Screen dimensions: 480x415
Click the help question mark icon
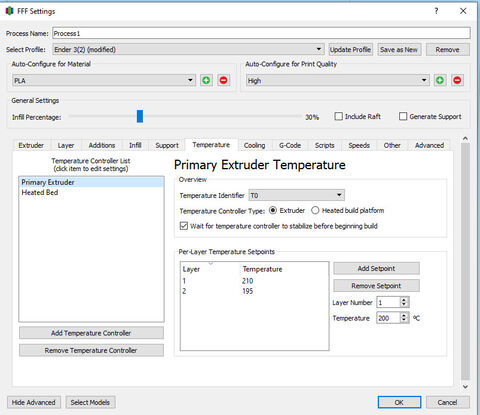[x=436, y=11]
